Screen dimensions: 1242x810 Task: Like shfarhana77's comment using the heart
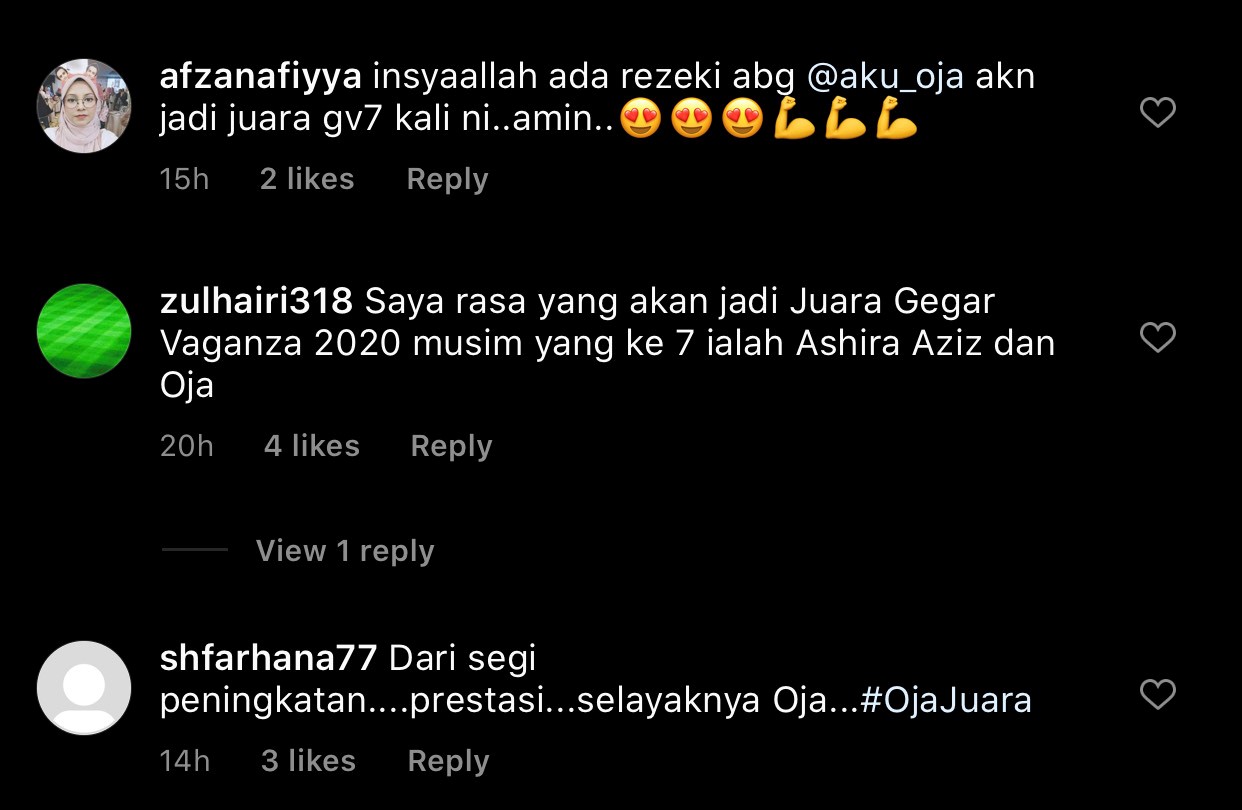[1158, 694]
